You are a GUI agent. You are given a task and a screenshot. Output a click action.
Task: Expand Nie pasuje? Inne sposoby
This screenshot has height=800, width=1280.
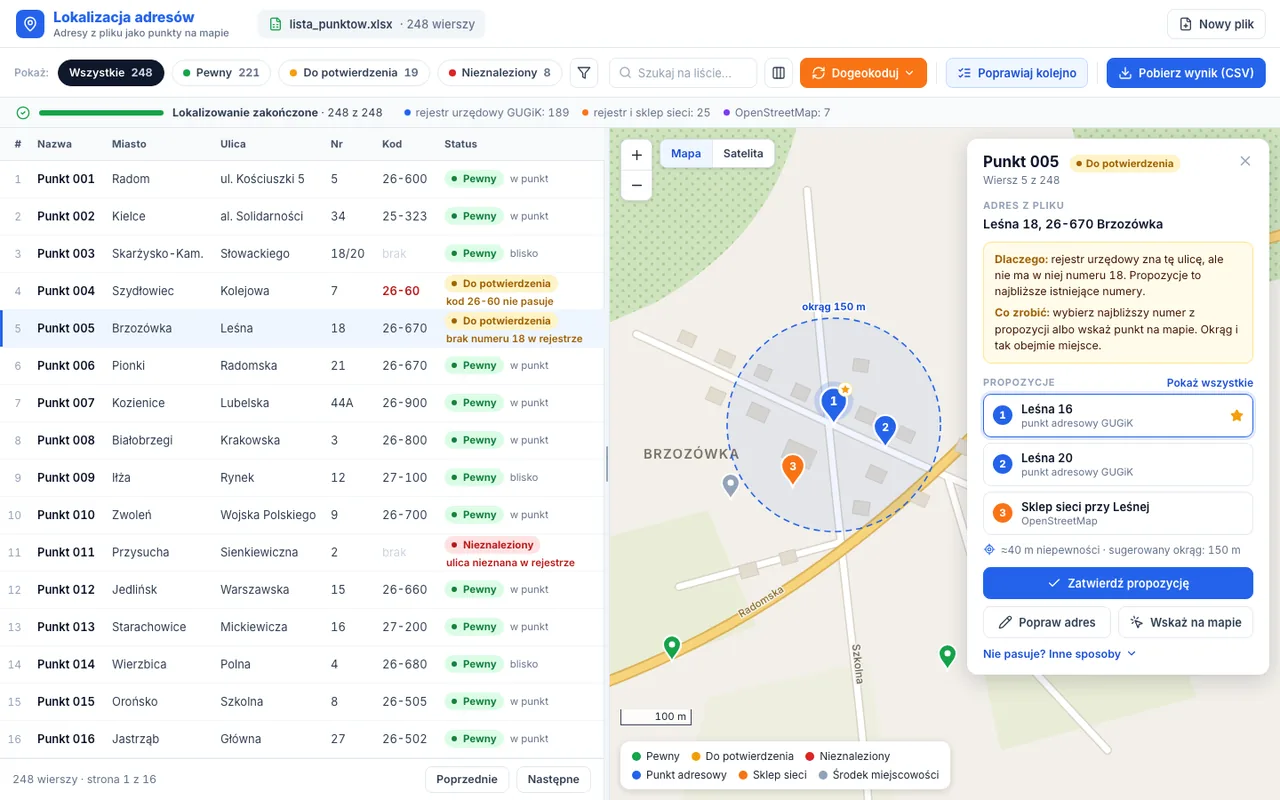(1060, 654)
